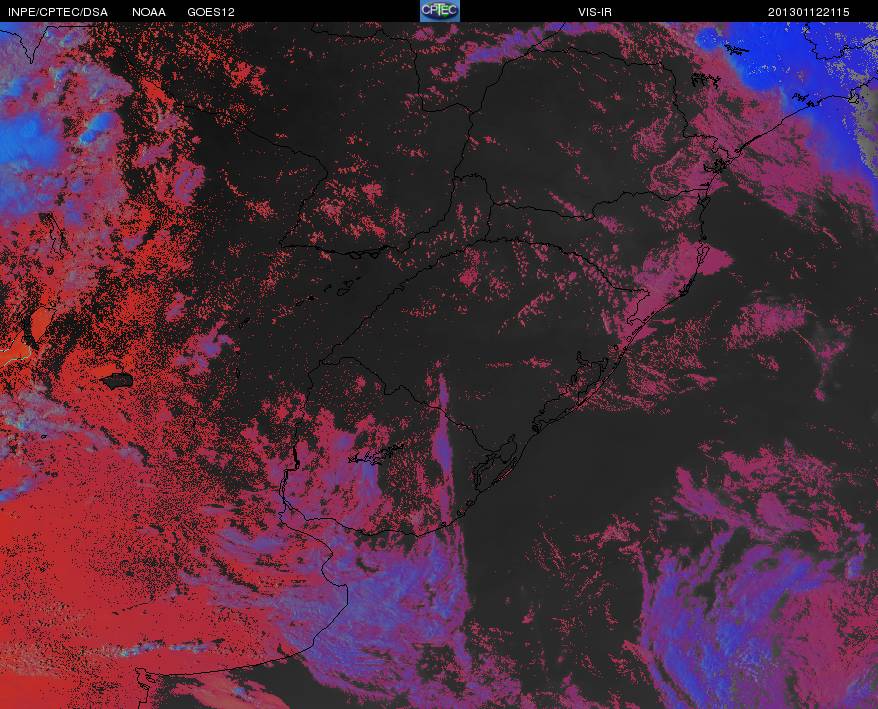Click the CPTEC logo in the header

(x=440, y=11)
